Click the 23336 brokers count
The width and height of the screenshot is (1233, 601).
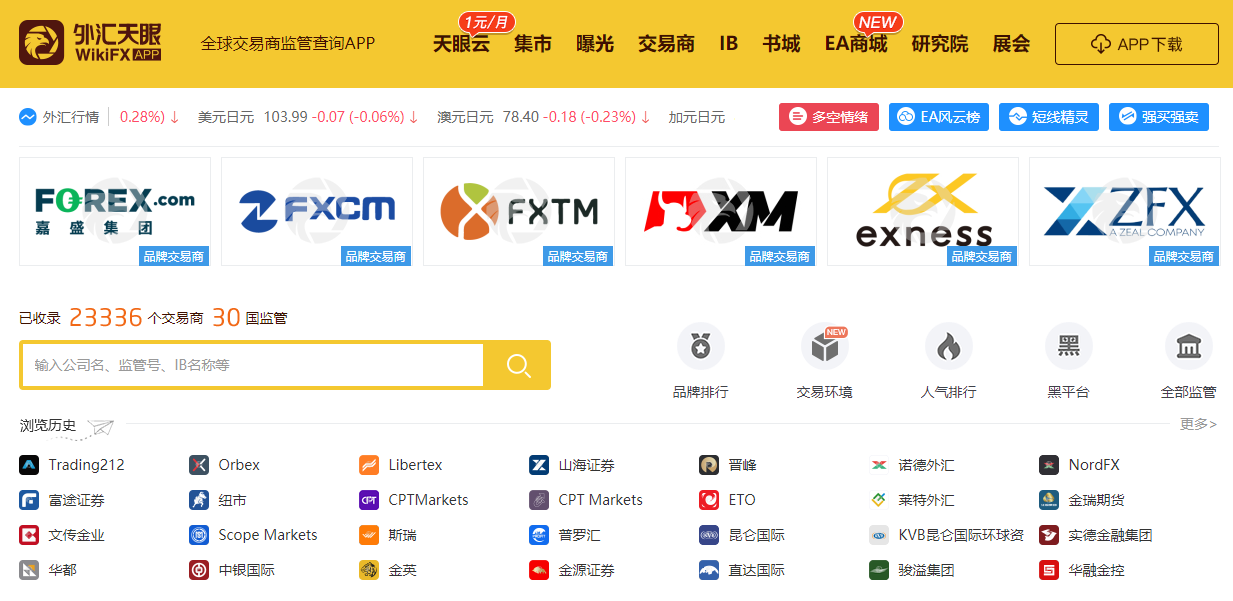tap(106, 318)
